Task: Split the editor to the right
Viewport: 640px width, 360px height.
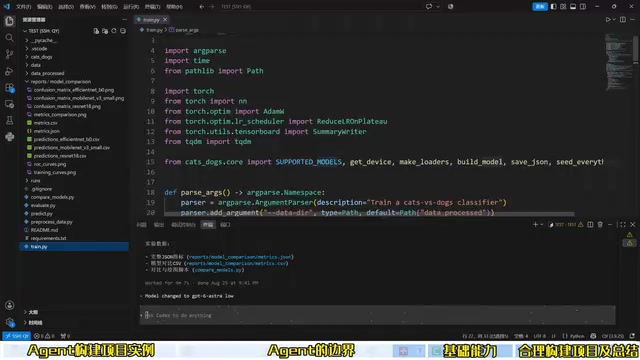Action: (623, 20)
